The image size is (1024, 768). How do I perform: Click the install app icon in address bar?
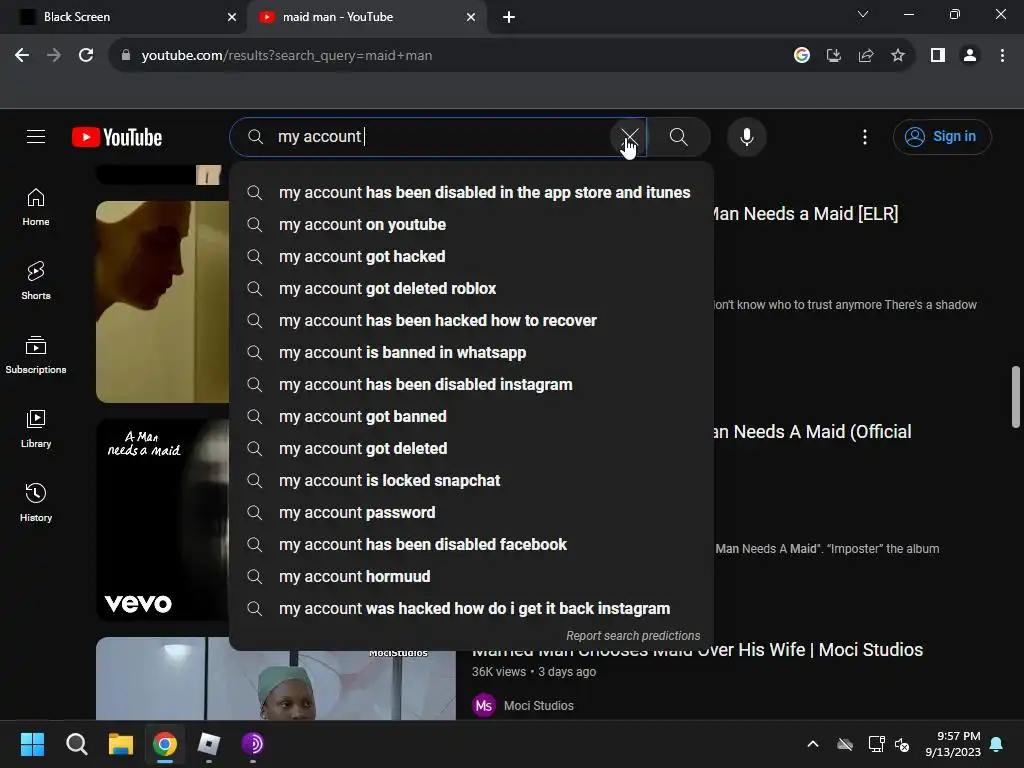coord(833,56)
